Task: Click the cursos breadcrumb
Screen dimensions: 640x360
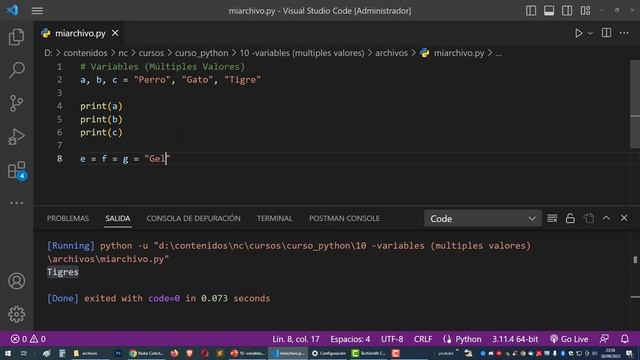Action: point(151,53)
